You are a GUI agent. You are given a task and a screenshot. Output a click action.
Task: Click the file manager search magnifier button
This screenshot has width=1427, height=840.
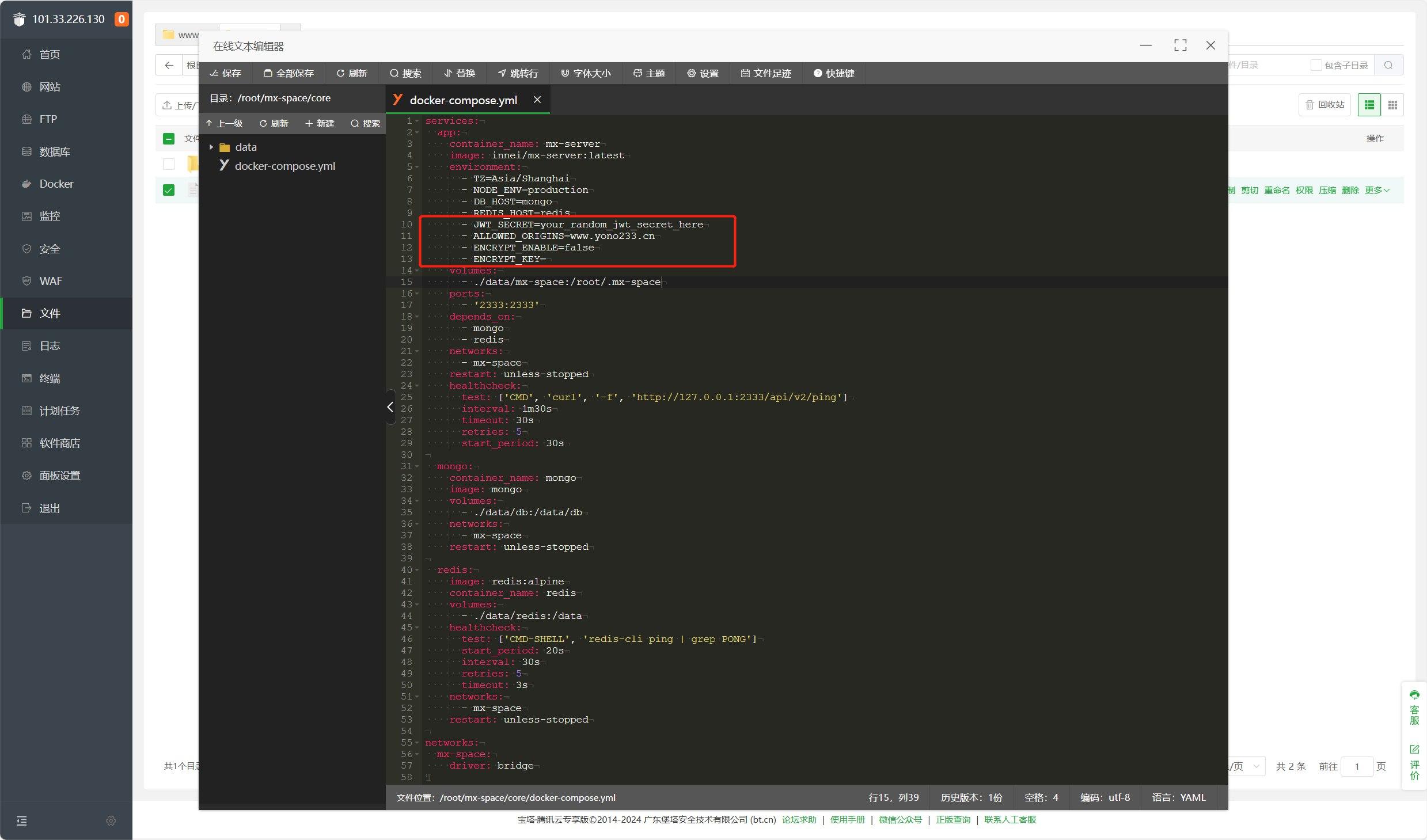[1388, 65]
